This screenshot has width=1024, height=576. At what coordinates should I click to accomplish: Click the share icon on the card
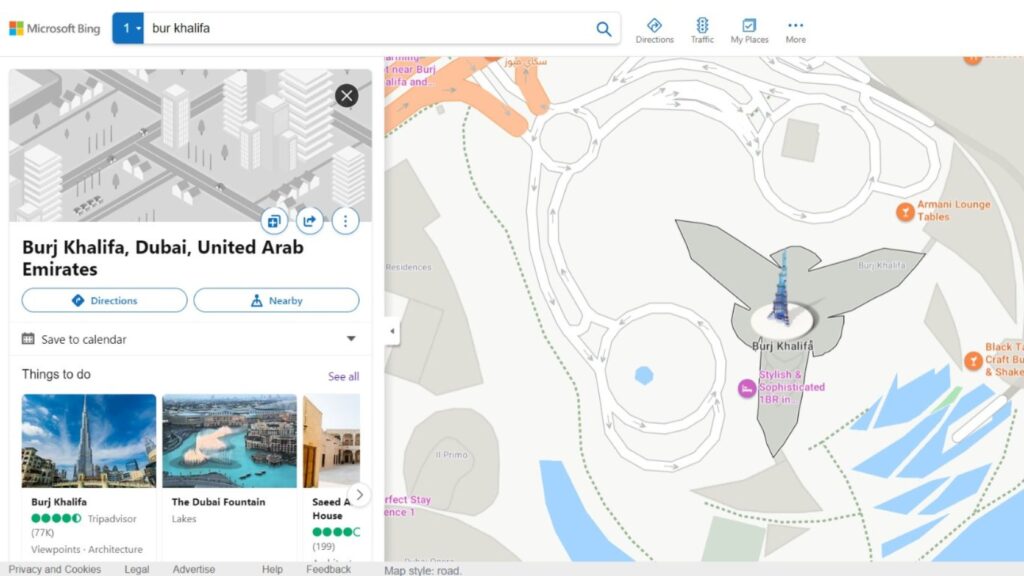[310, 221]
